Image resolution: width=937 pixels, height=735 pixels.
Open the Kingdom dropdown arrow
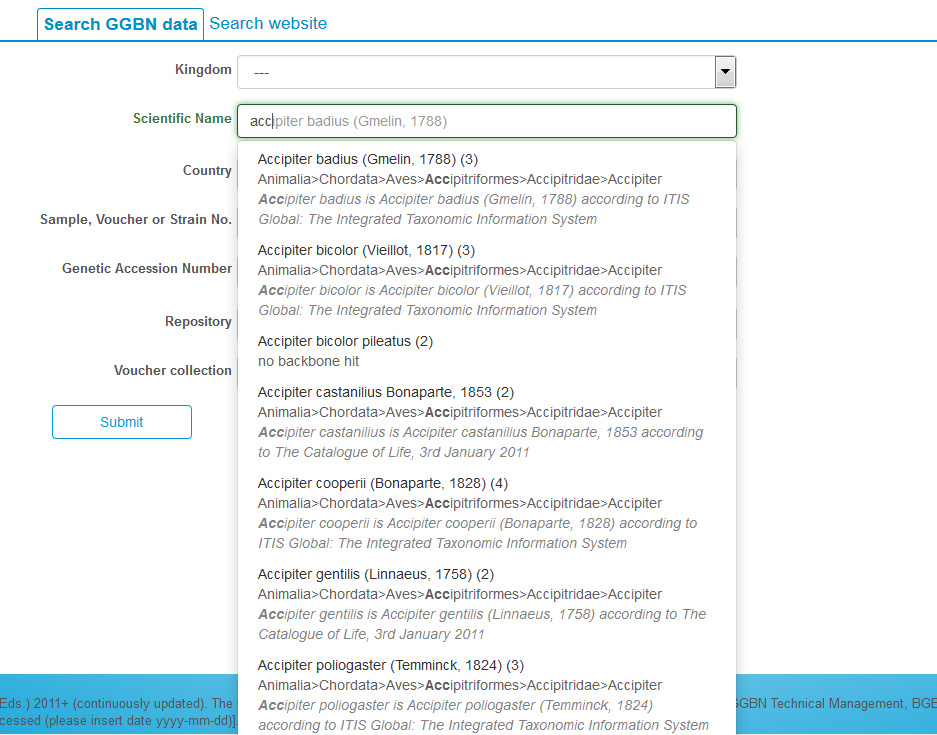click(725, 72)
